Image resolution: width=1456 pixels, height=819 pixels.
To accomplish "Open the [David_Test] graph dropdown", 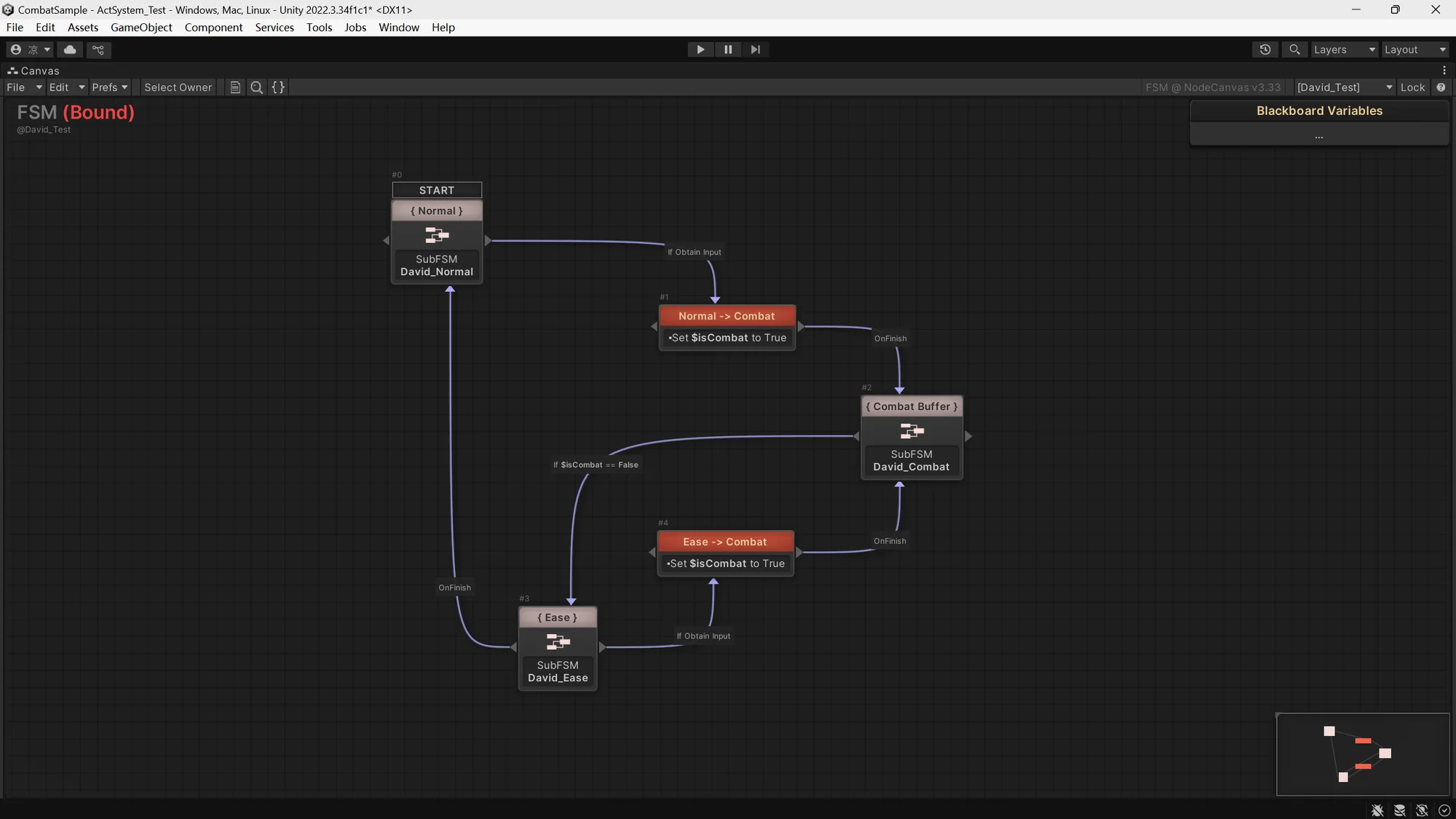I will coord(1344,87).
